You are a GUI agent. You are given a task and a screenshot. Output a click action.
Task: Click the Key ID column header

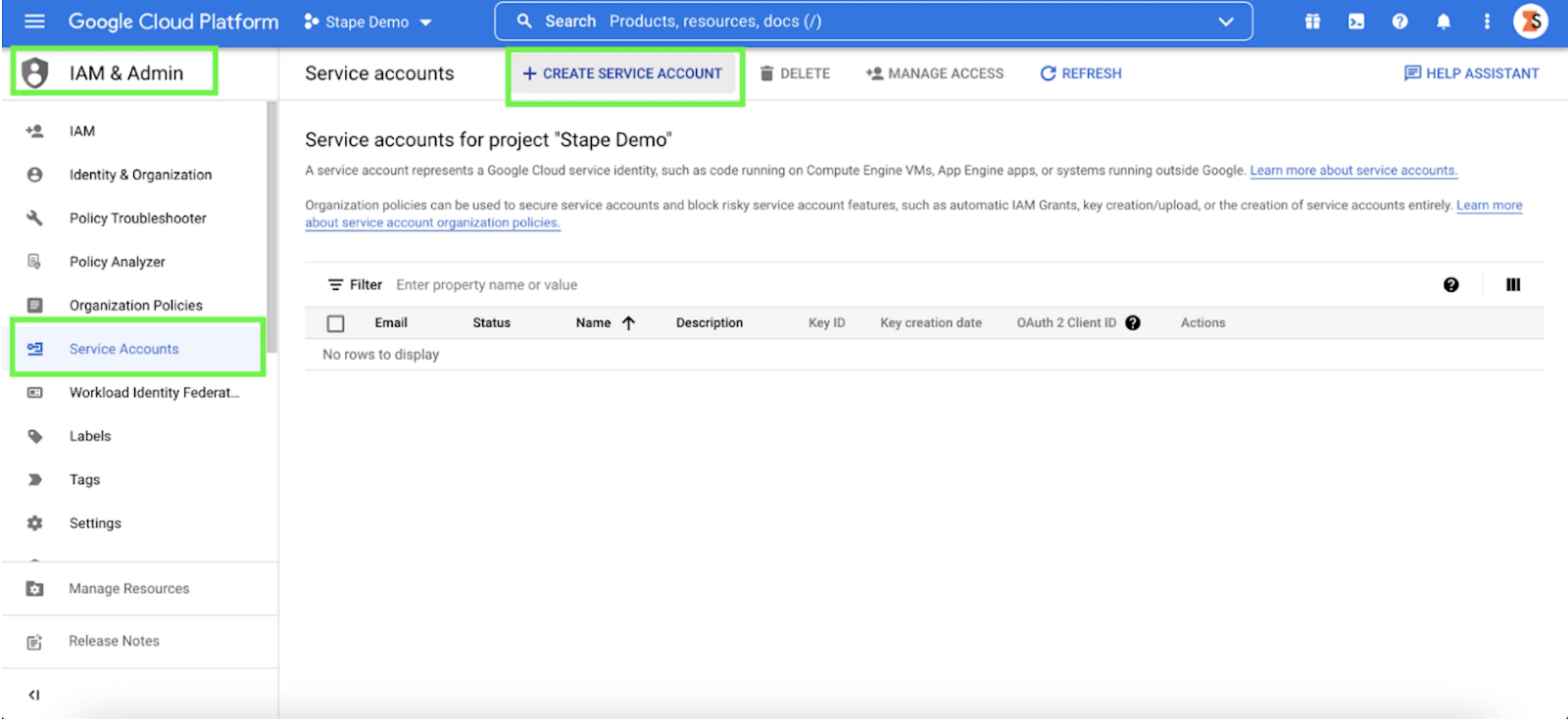point(826,322)
